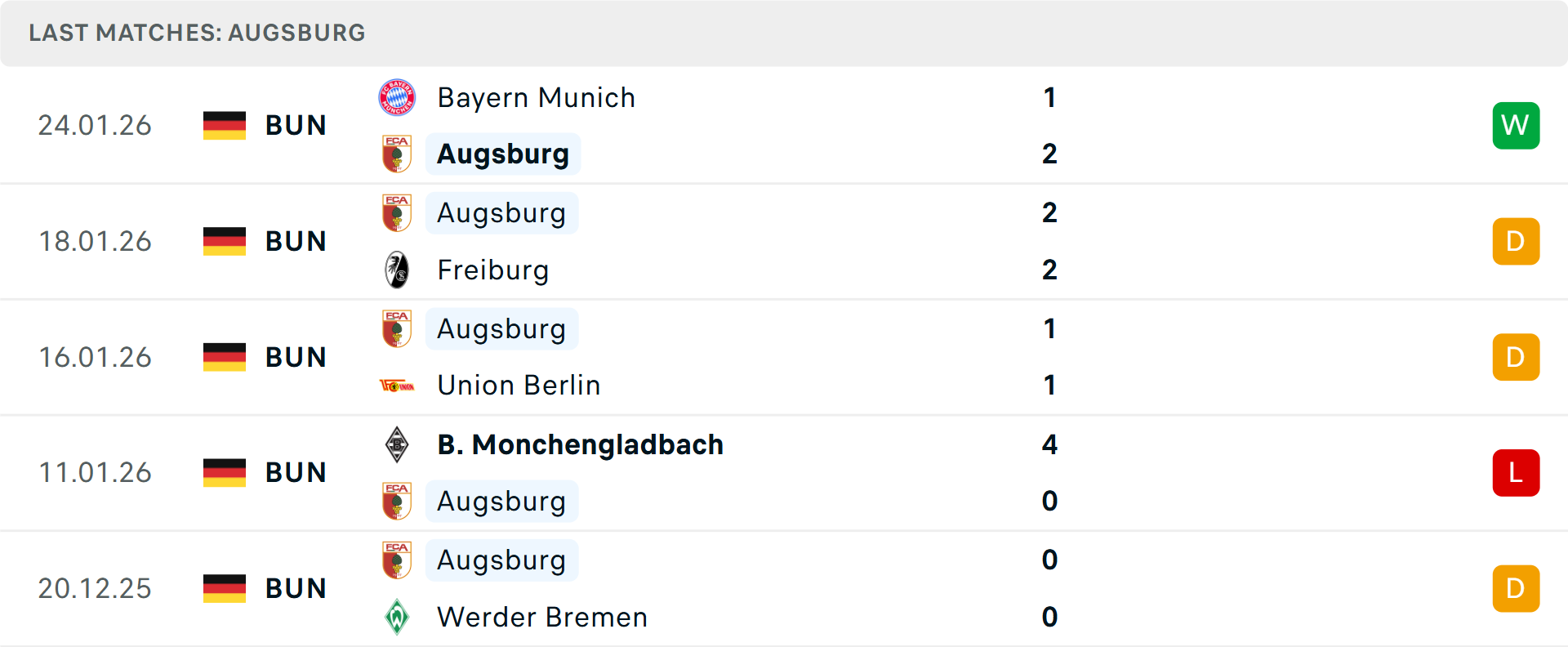
Task: Click the Bayern Munich club crest
Action: tap(397, 96)
